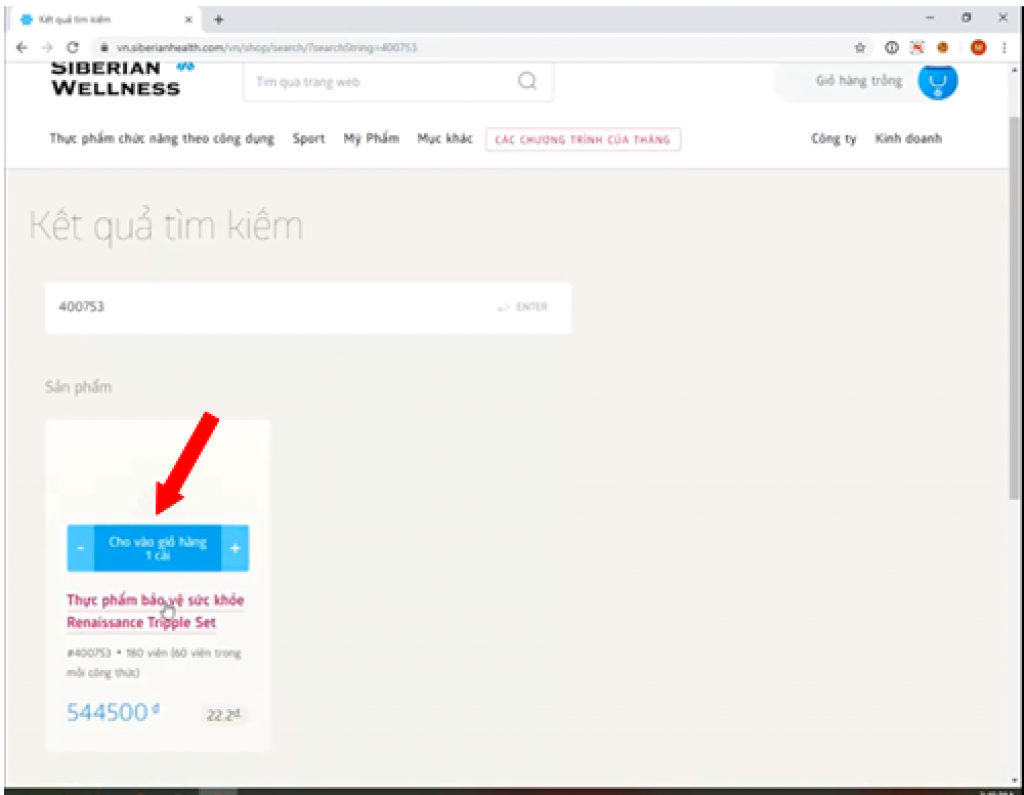Reload the page with refresh icon
This screenshot has width=1024, height=795.
click(72, 47)
